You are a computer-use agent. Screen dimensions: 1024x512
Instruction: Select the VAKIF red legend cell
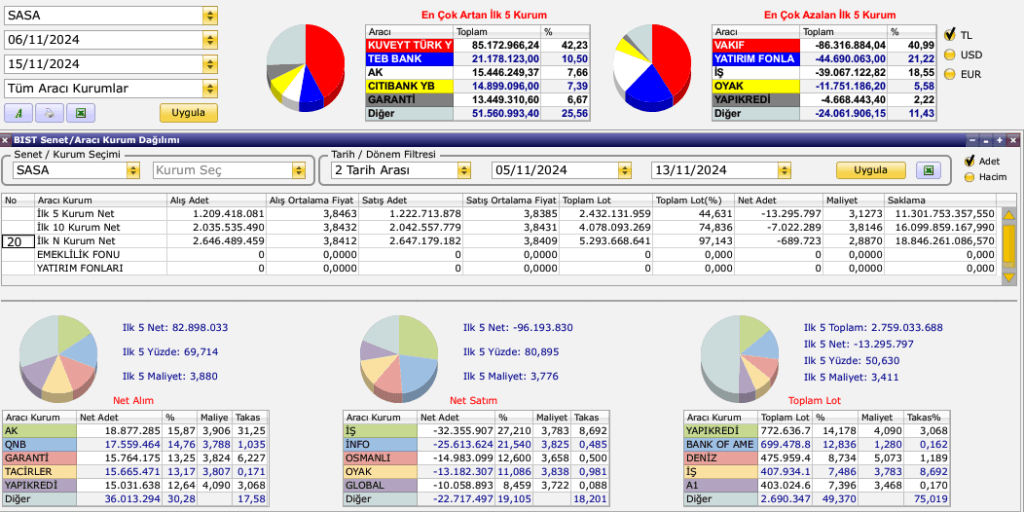coord(756,45)
